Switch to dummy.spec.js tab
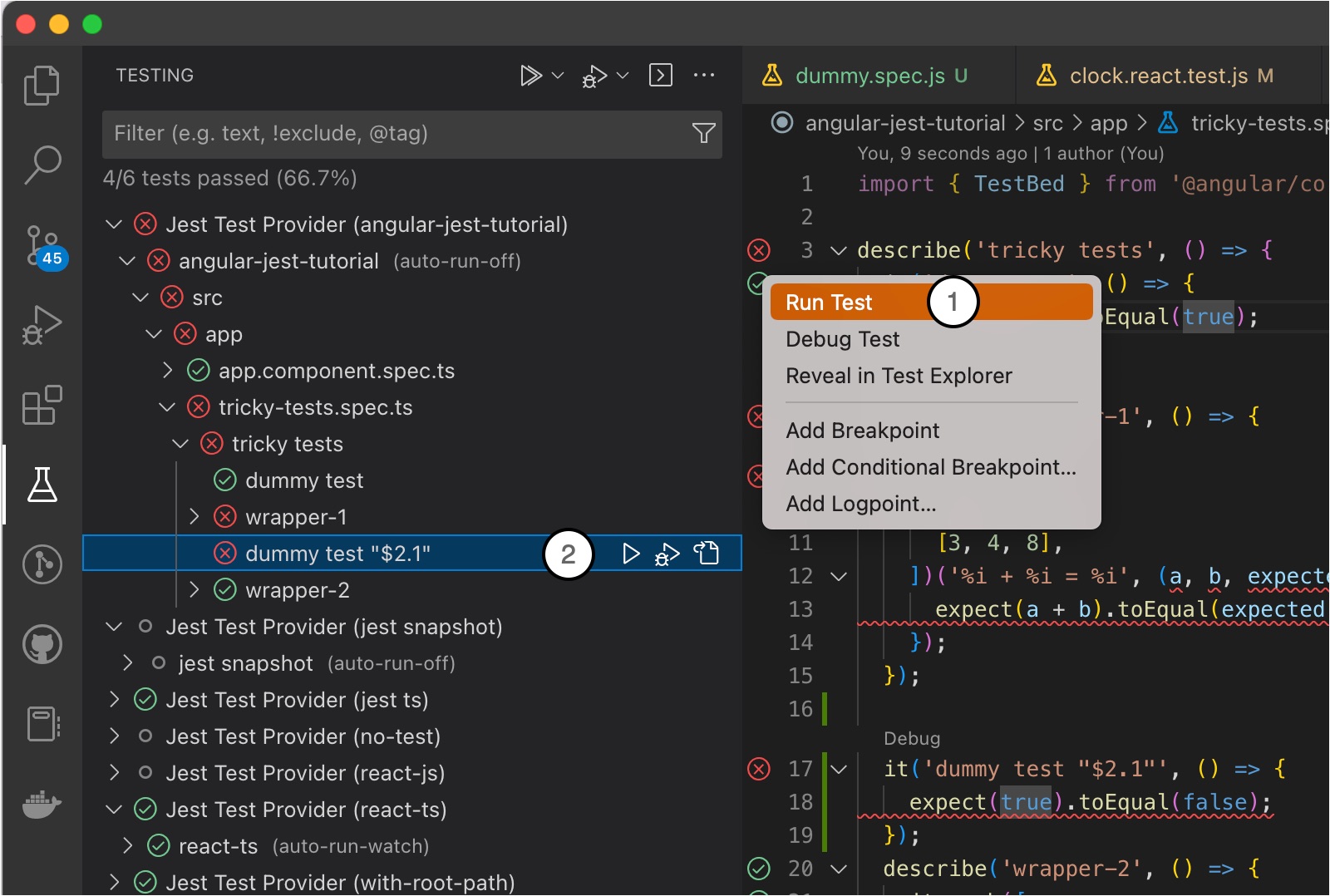This screenshot has height=896, width=1330. pyautogui.click(x=879, y=76)
